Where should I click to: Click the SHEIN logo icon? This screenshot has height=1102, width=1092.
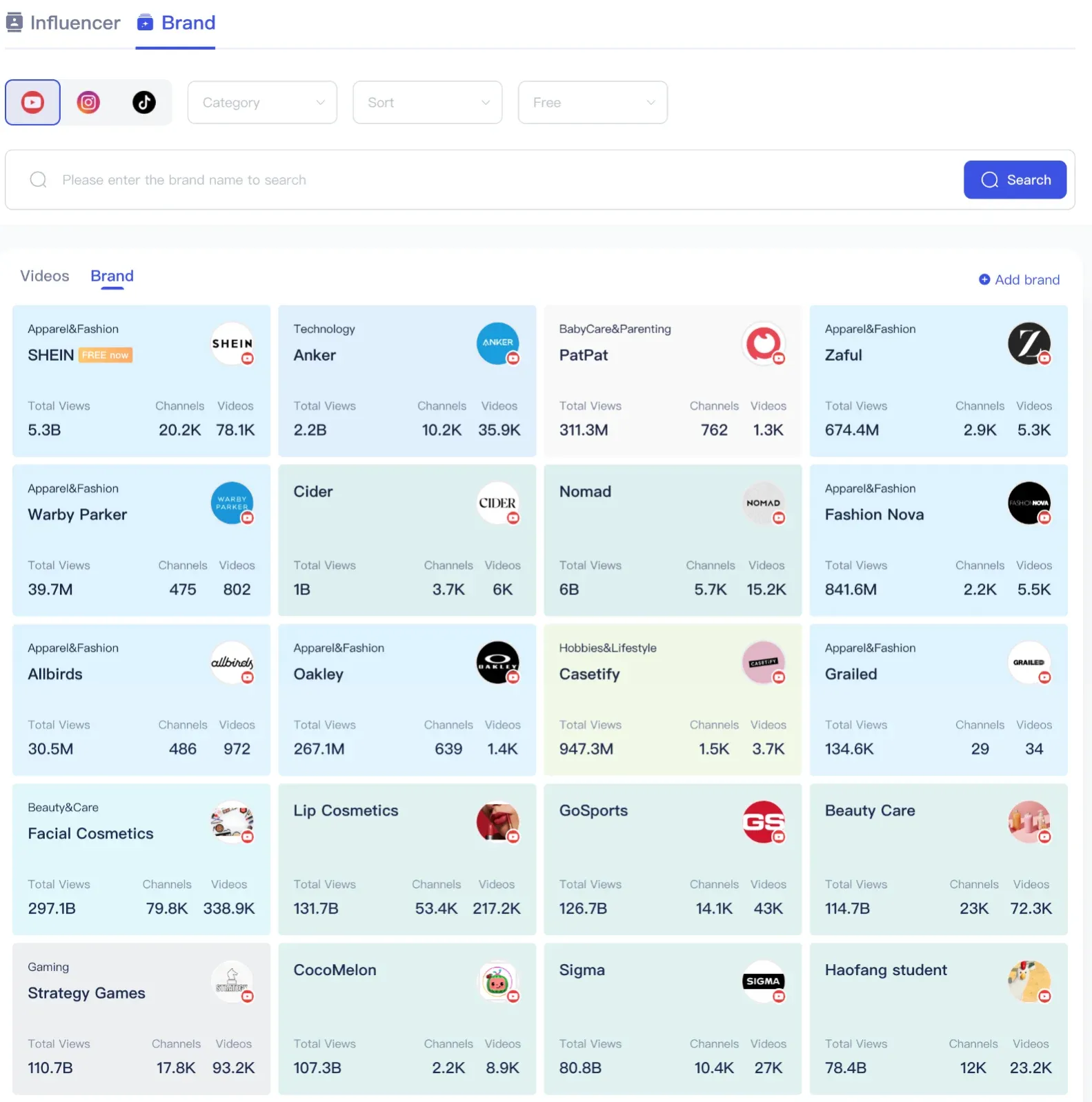pyautogui.click(x=232, y=343)
